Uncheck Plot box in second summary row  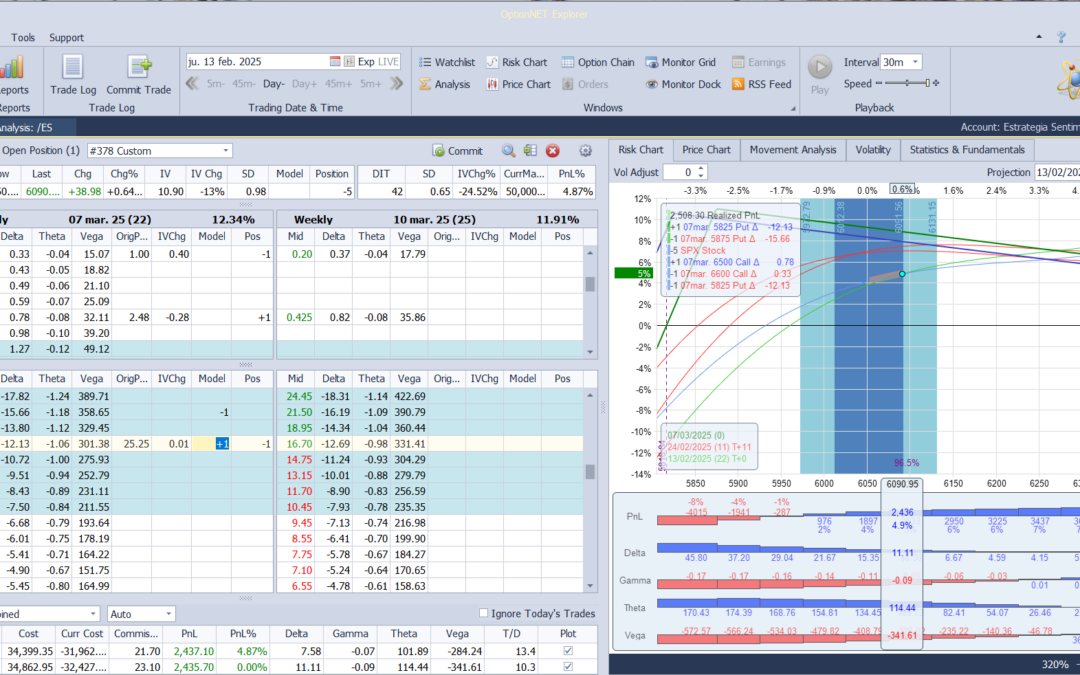click(x=568, y=666)
